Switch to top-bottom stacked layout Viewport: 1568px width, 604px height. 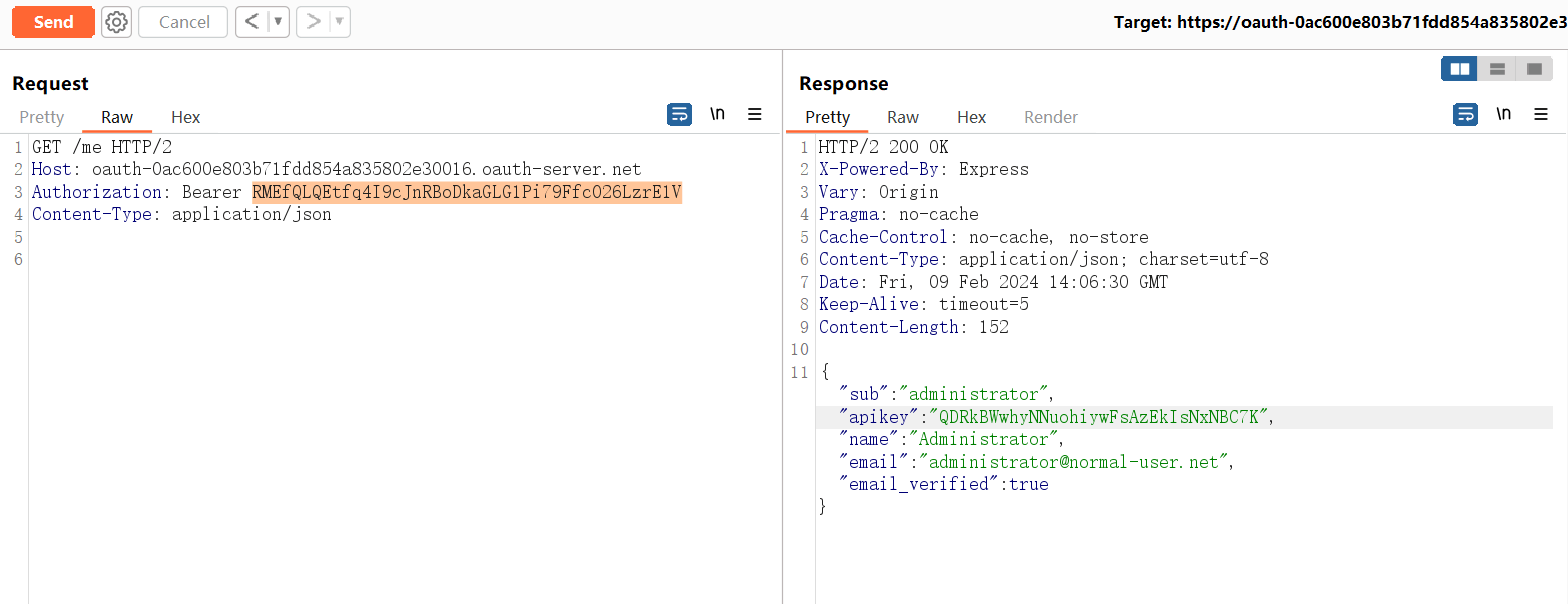(x=1497, y=69)
